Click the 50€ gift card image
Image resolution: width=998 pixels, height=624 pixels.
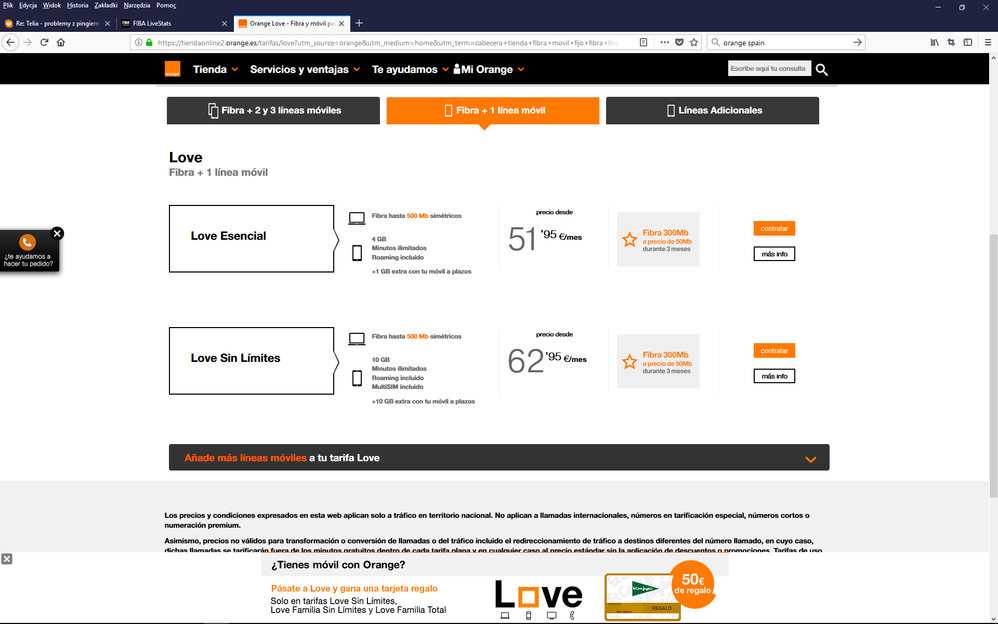point(643,597)
